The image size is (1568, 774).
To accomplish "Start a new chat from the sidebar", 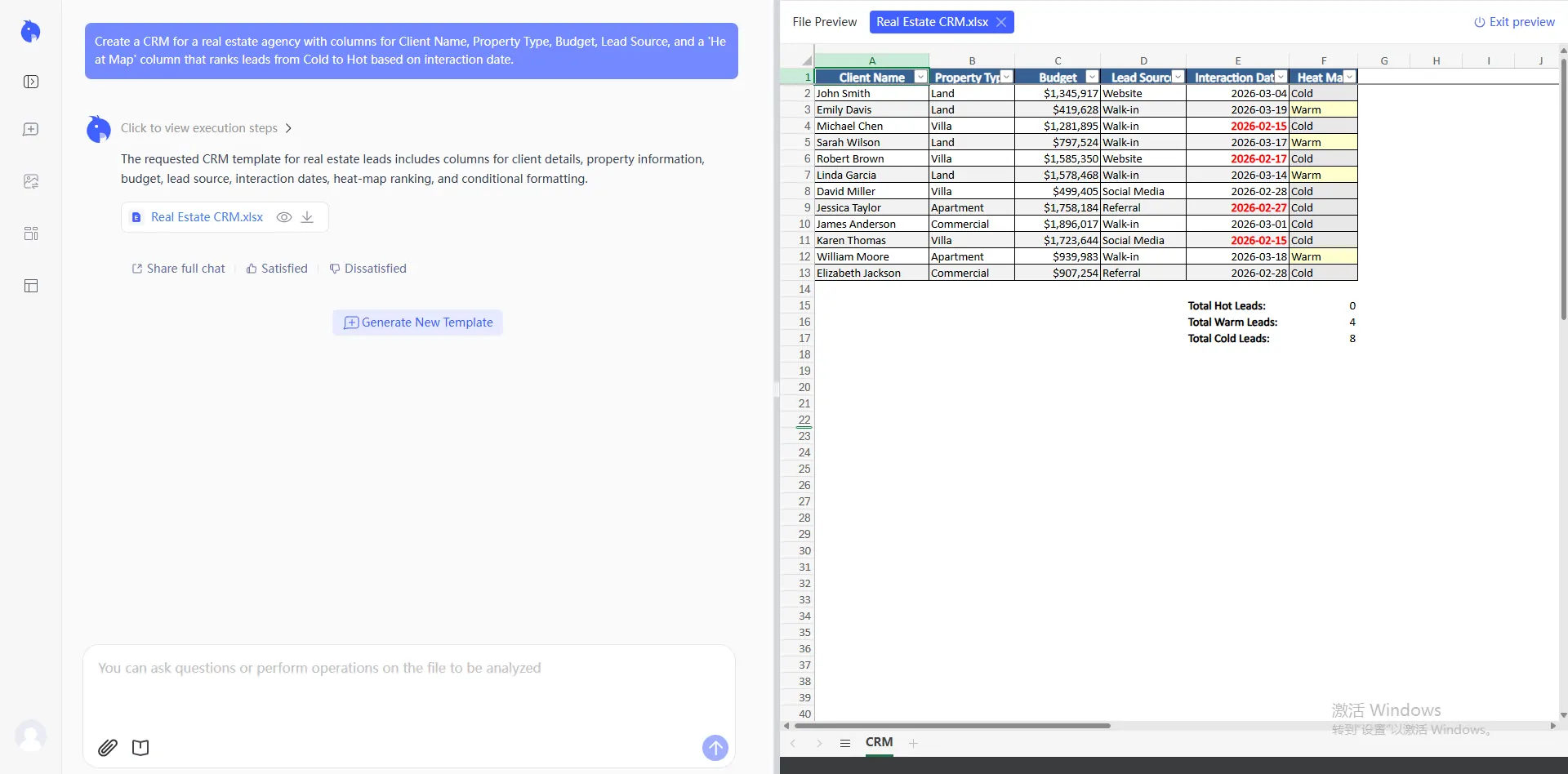I will [x=31, y=130].
